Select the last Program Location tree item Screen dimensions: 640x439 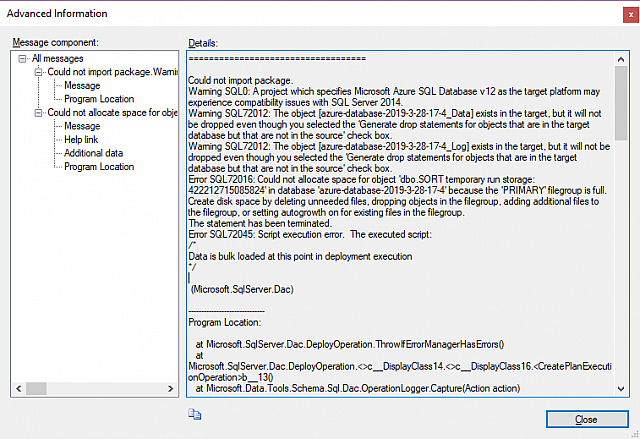click(98, 167)
